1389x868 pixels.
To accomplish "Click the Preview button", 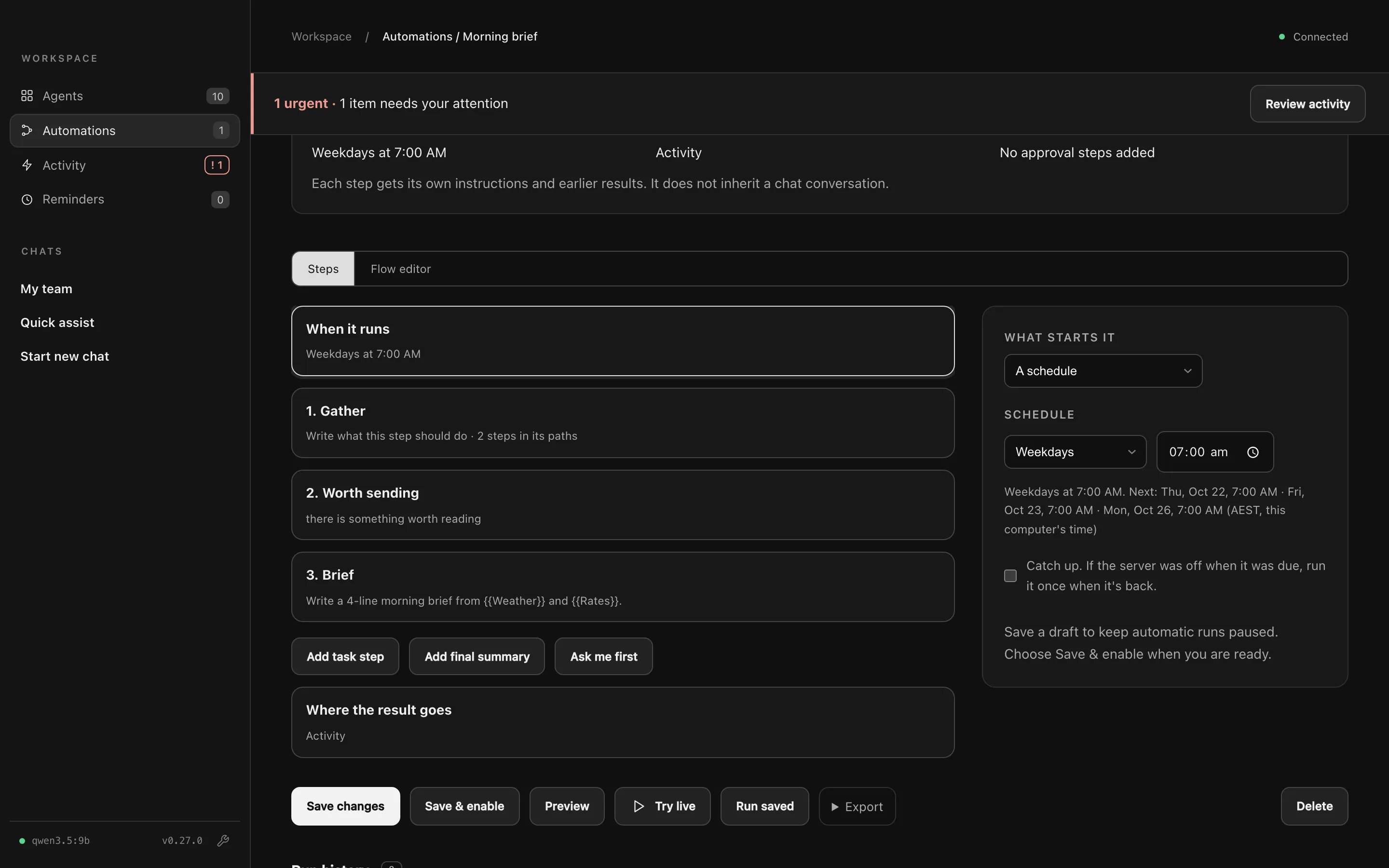I will (567, 806).
